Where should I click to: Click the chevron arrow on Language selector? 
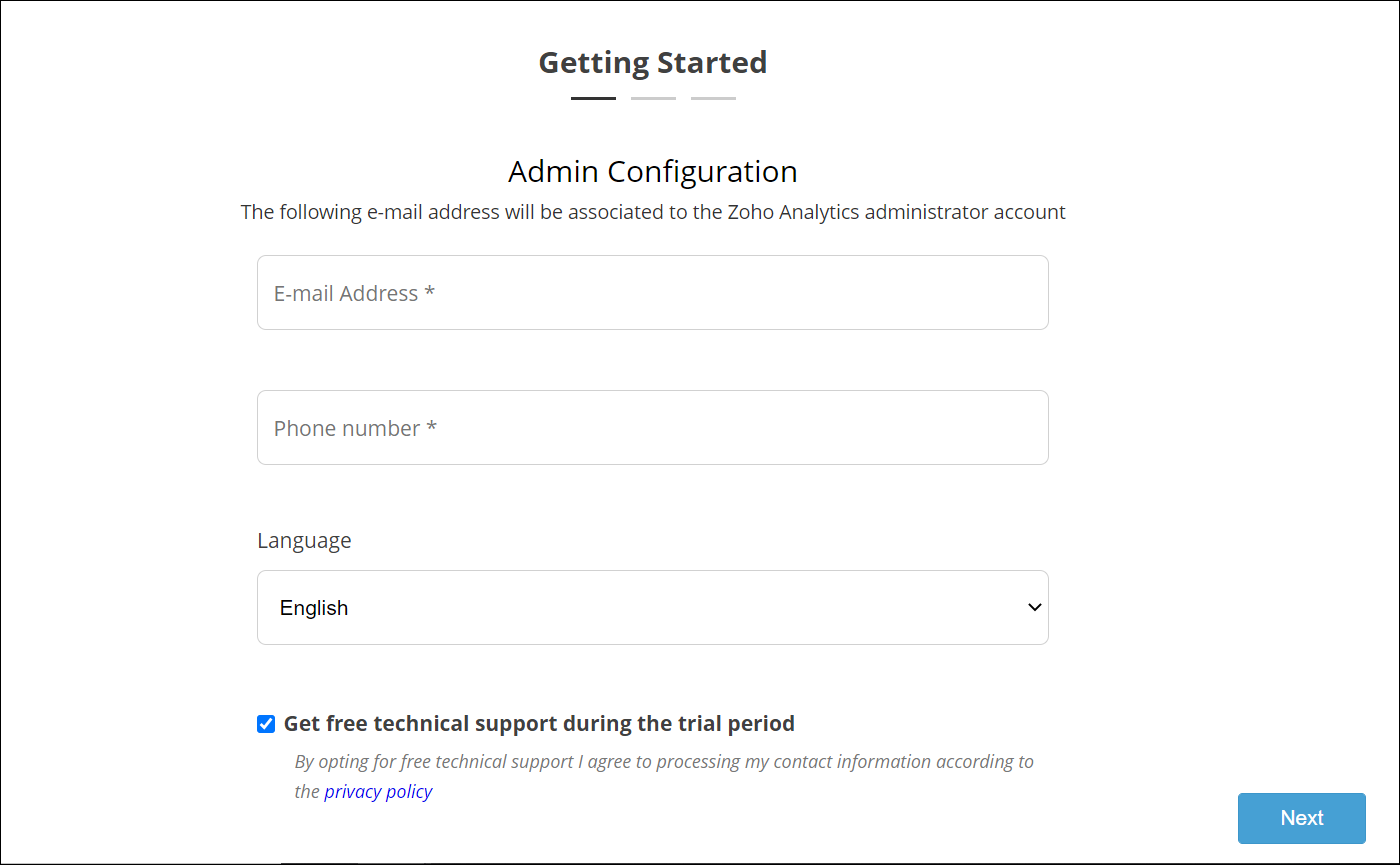(x=1035, y=608)
